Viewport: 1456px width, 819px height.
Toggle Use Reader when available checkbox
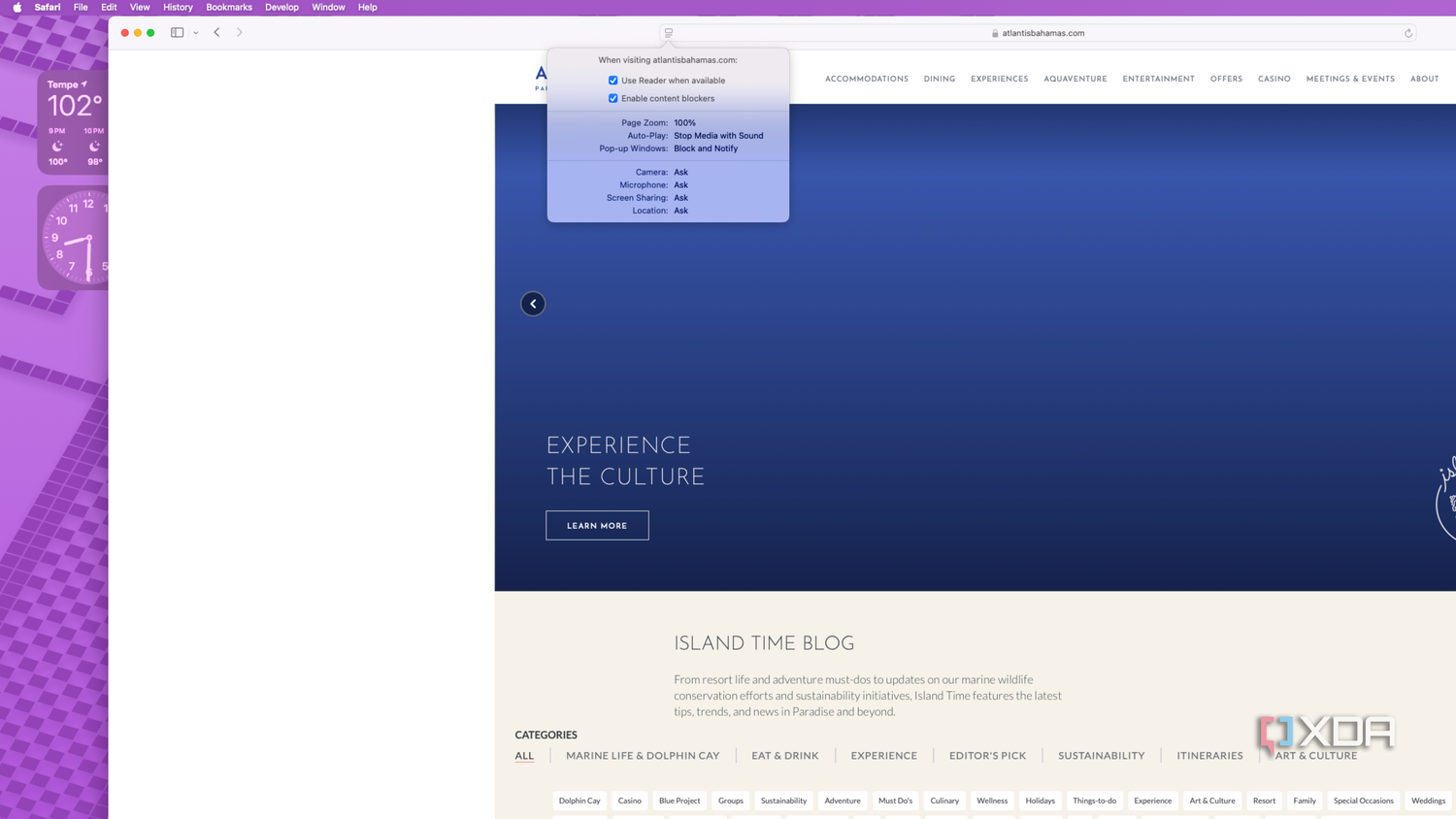click(x=612, y=81)
